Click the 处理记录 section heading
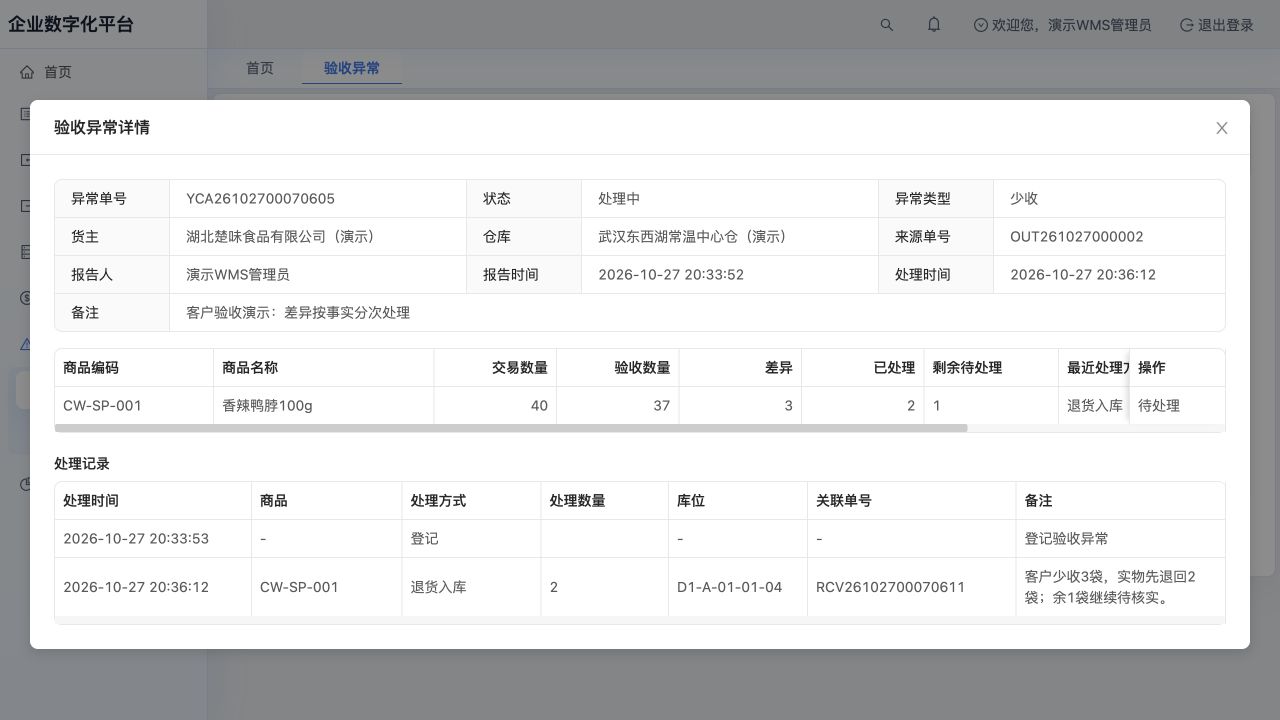 82,464
